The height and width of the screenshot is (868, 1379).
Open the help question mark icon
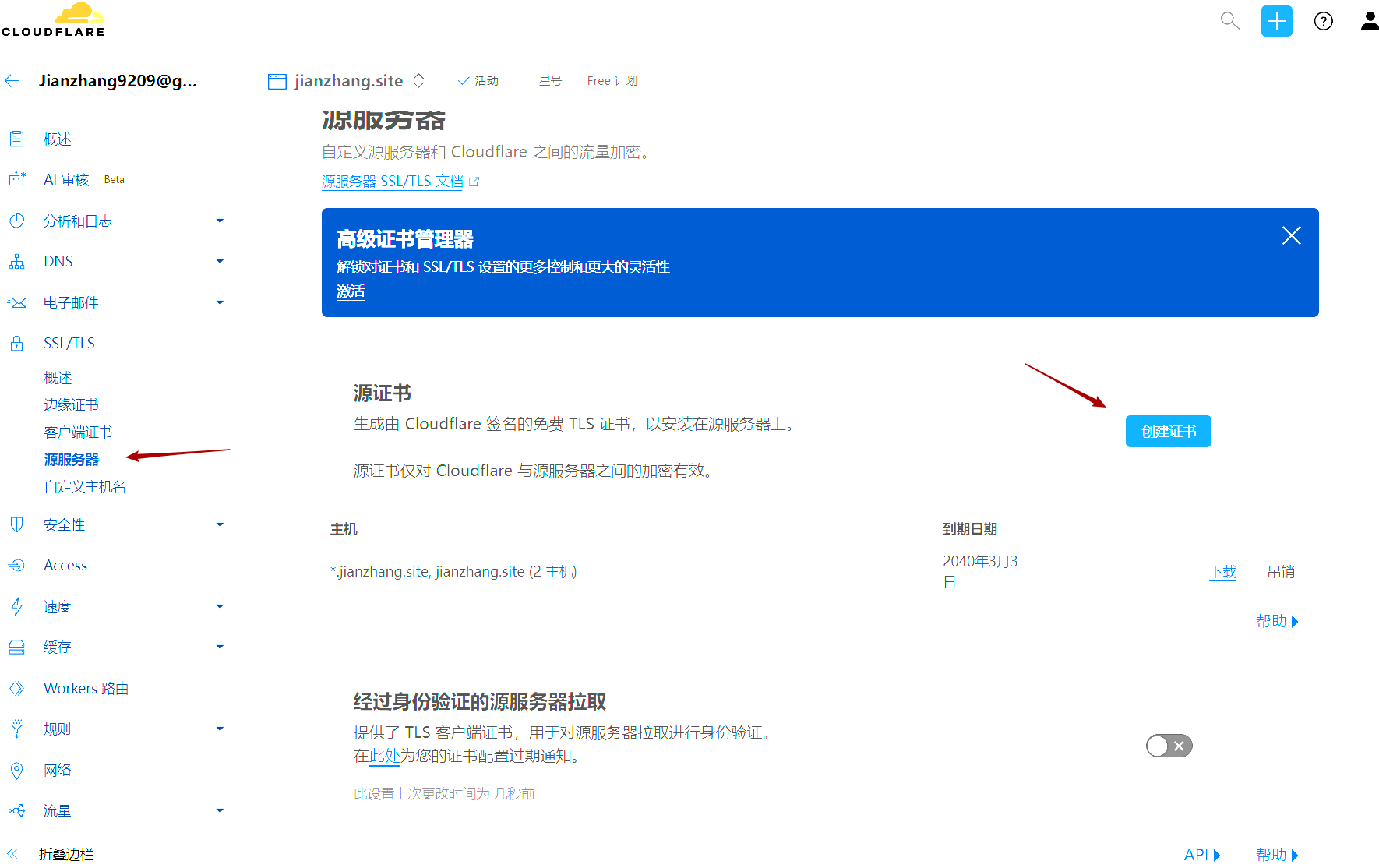1323,21
